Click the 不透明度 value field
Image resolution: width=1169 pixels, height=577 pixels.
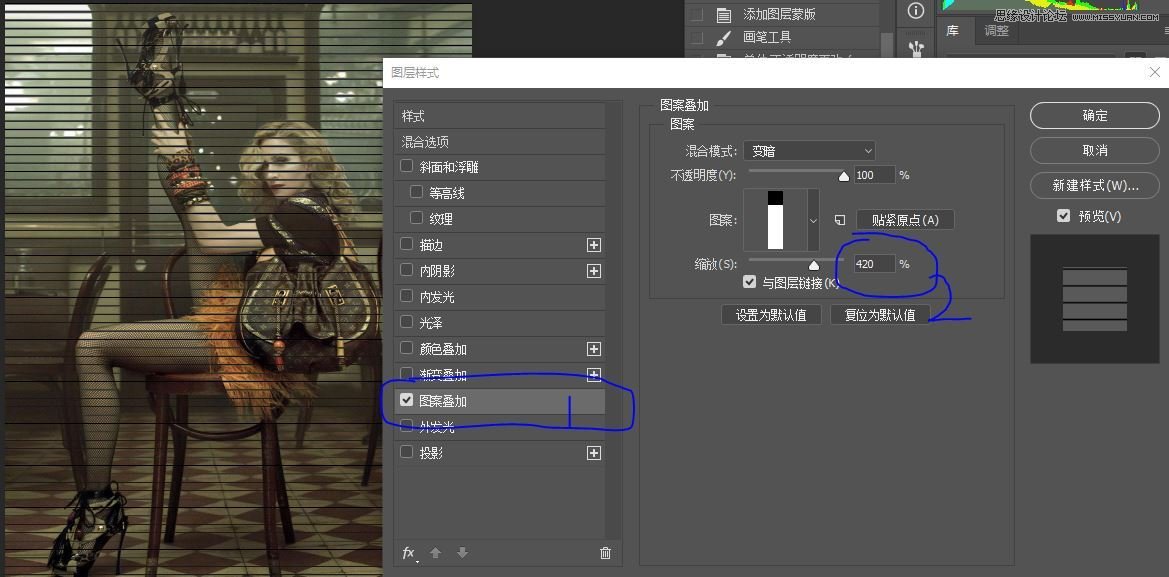pos(874,175)
